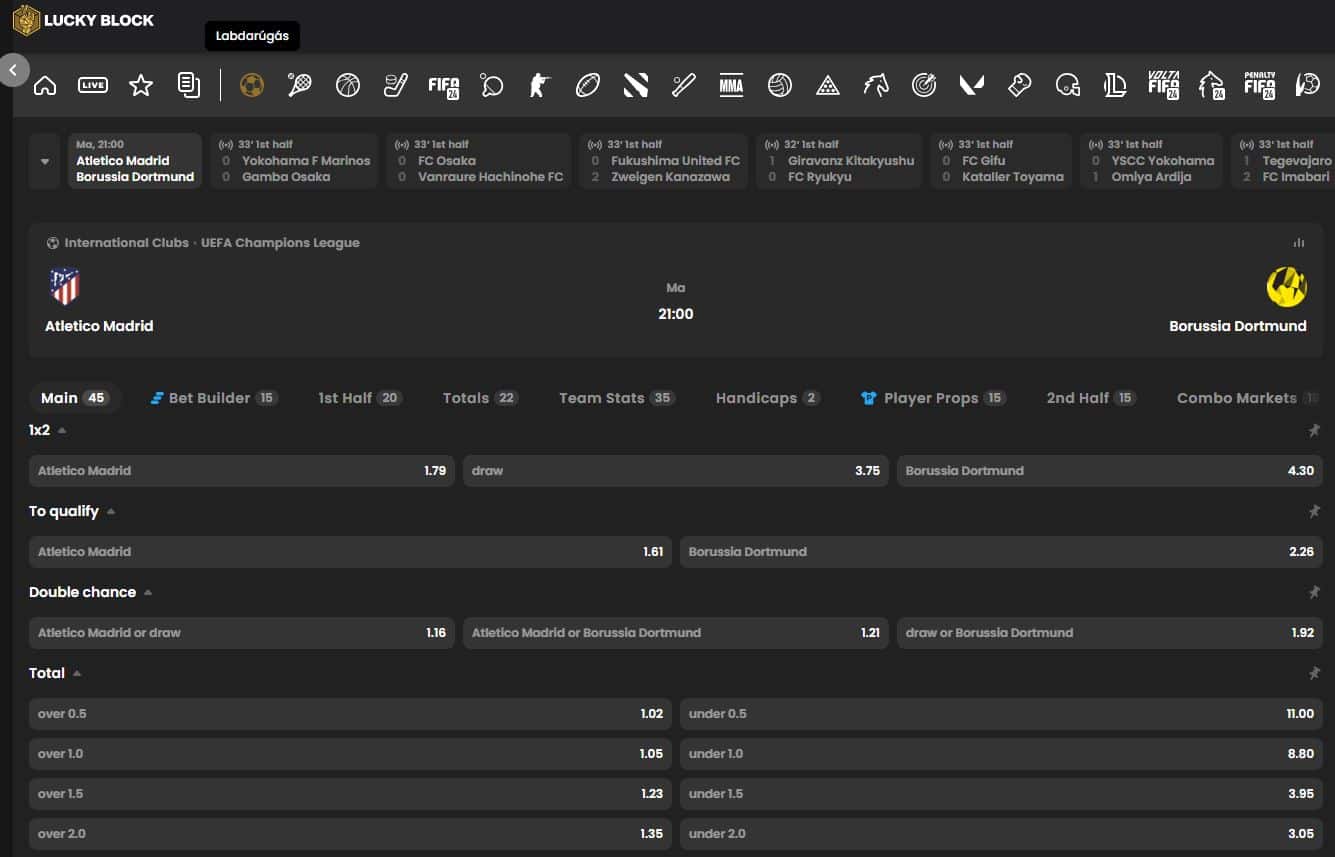Select the American football sport icon
Viewport: 1335px width, 857px height.
click(x=588, y=85)
